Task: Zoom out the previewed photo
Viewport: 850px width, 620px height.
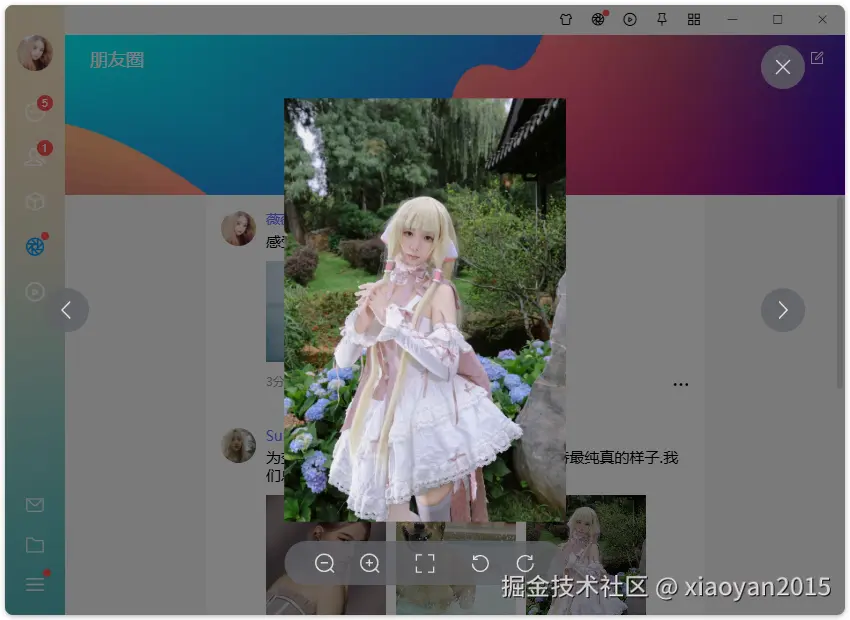Action: point(324,563)
